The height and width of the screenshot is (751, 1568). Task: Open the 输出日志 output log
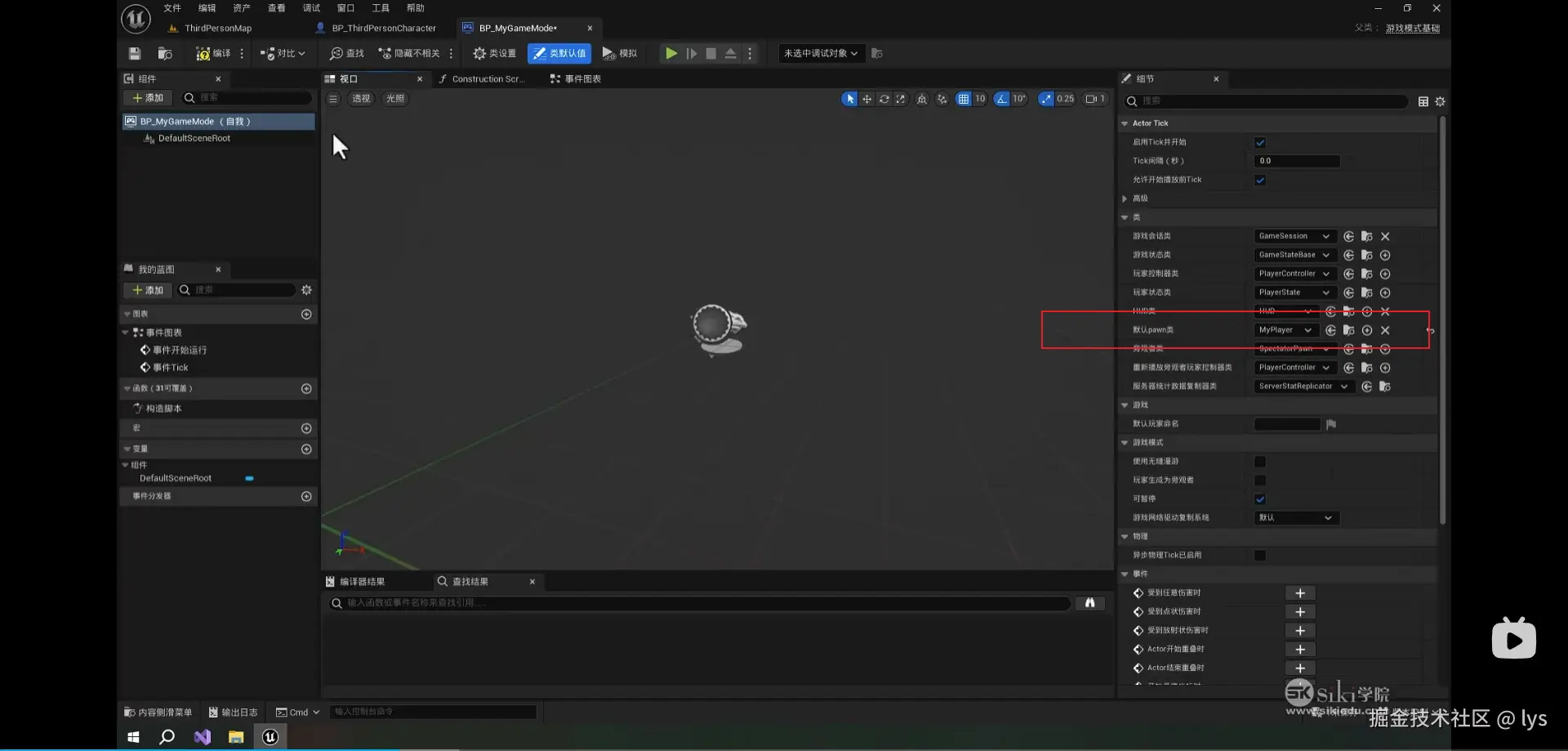[x=234, y=713]
